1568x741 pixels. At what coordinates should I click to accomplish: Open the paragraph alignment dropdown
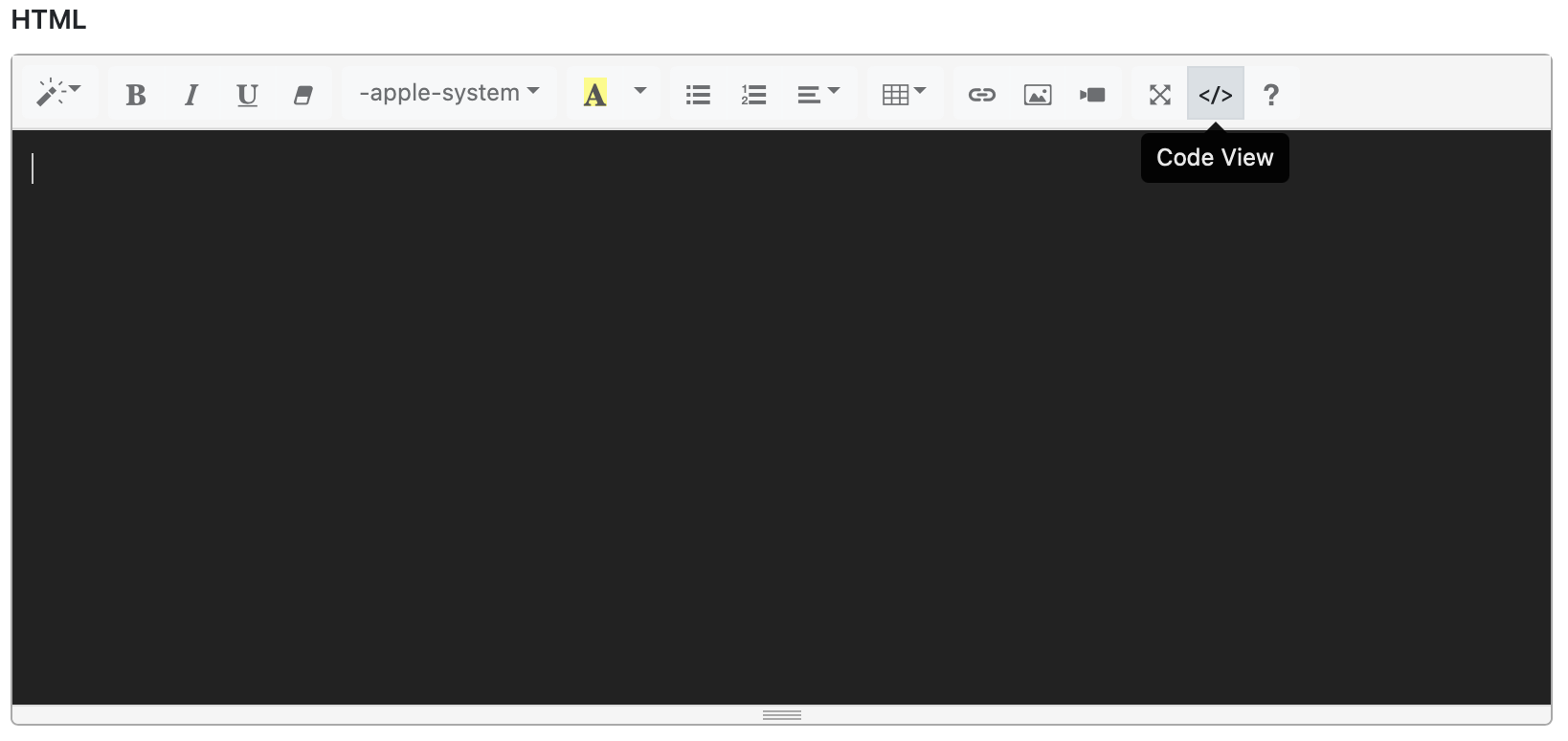(x=818, y=94)
